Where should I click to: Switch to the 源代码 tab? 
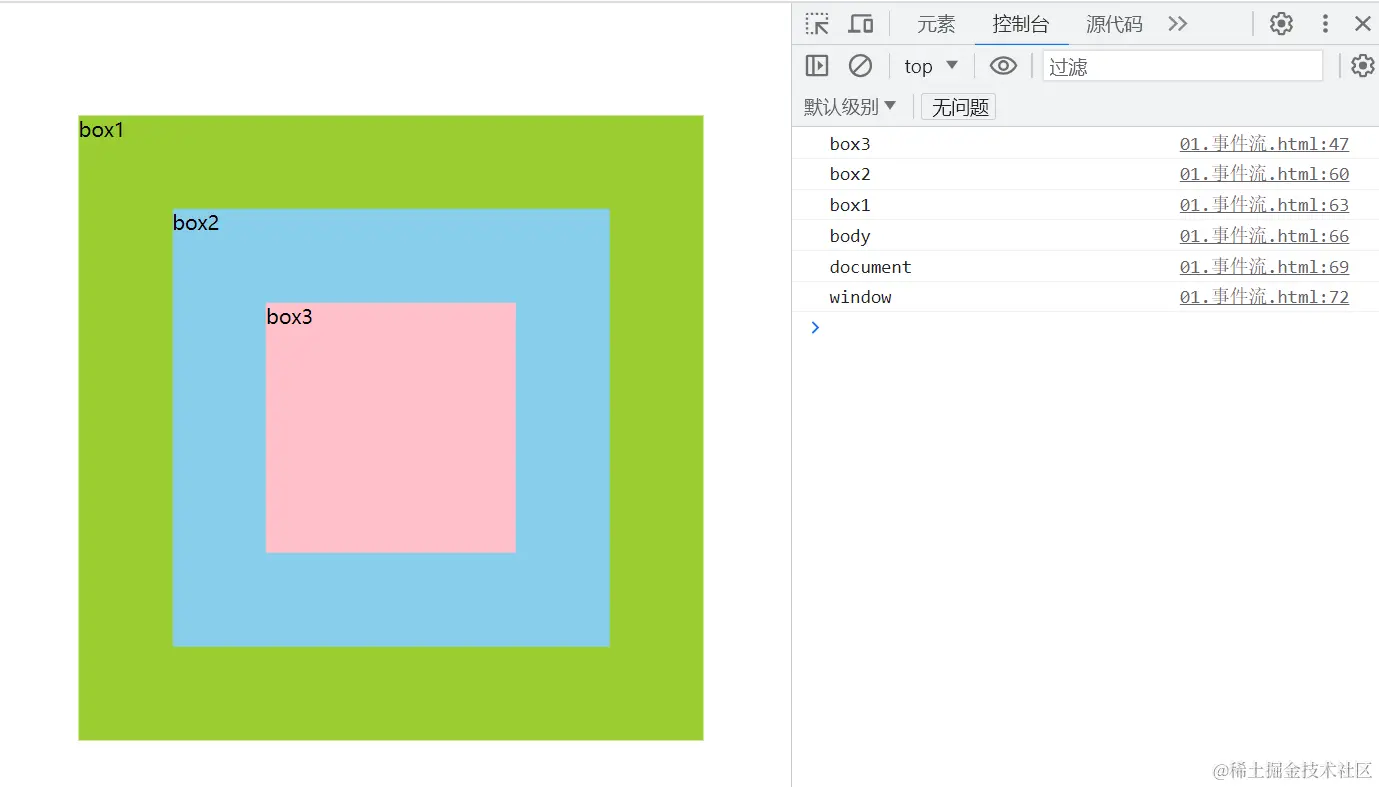[1114, 24]
